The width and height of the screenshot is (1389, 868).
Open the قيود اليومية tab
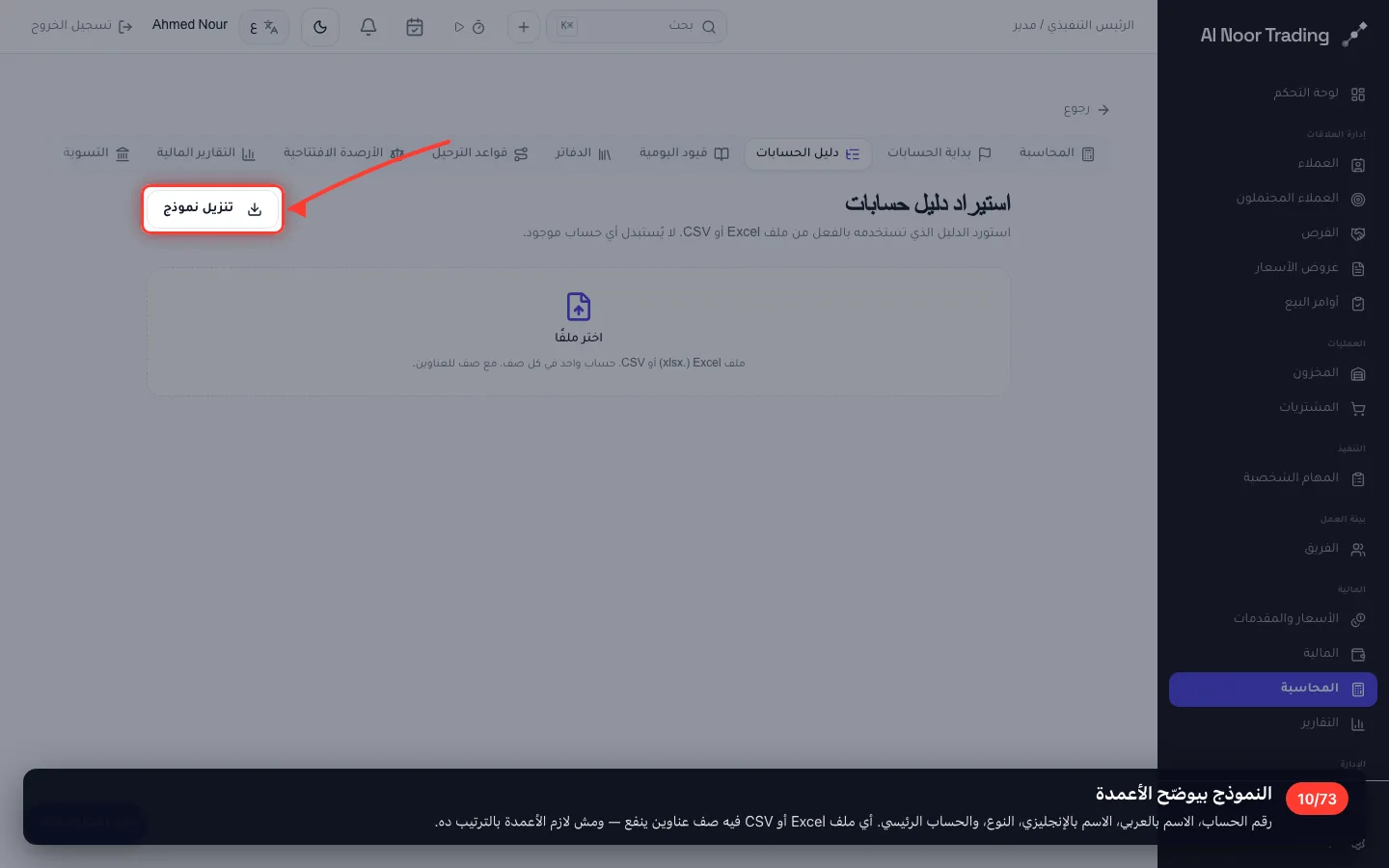tap(684, 153)
